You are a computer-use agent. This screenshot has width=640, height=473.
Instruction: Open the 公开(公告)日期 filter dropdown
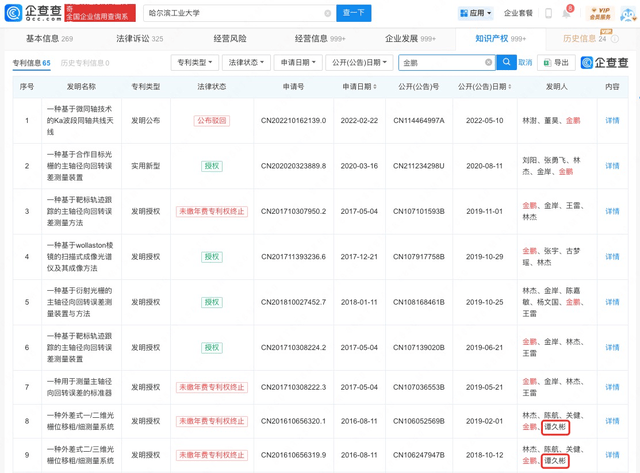point(359,62)
